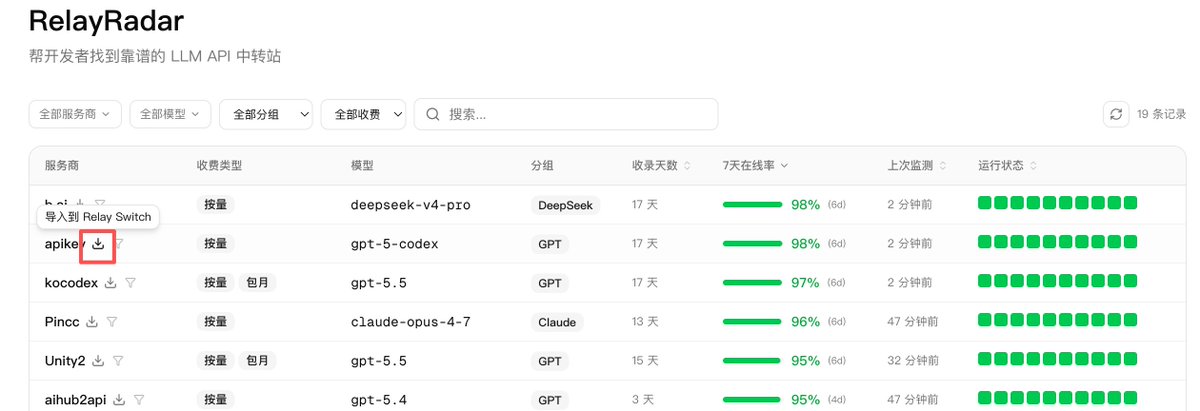Click the 收费类型 column header
The image size is (1200, 411).
(220, 165)
